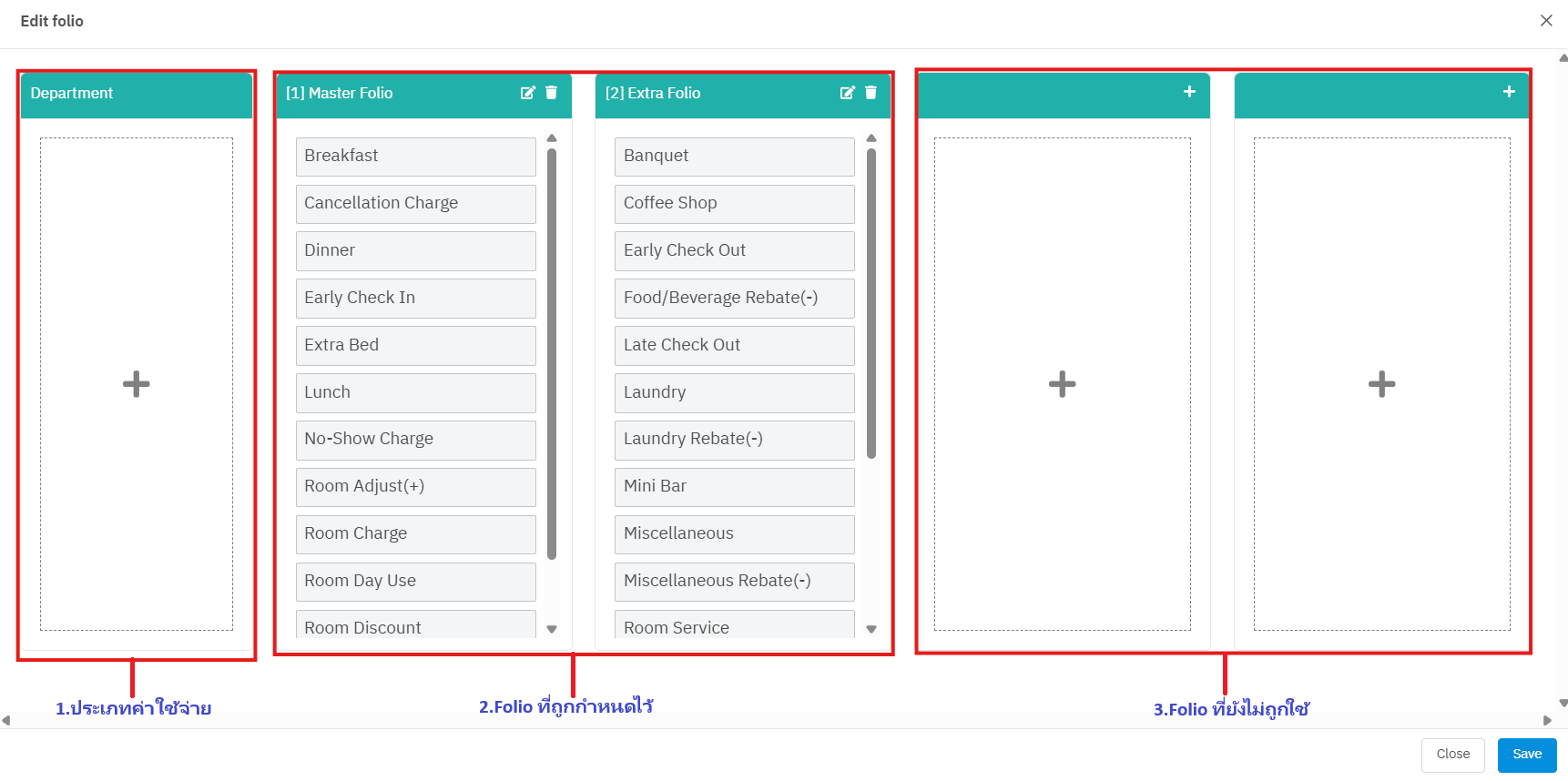Delete Master Folio using its trash icon
This screenshot has height=781, width=1568.
[x=551, y=93]
